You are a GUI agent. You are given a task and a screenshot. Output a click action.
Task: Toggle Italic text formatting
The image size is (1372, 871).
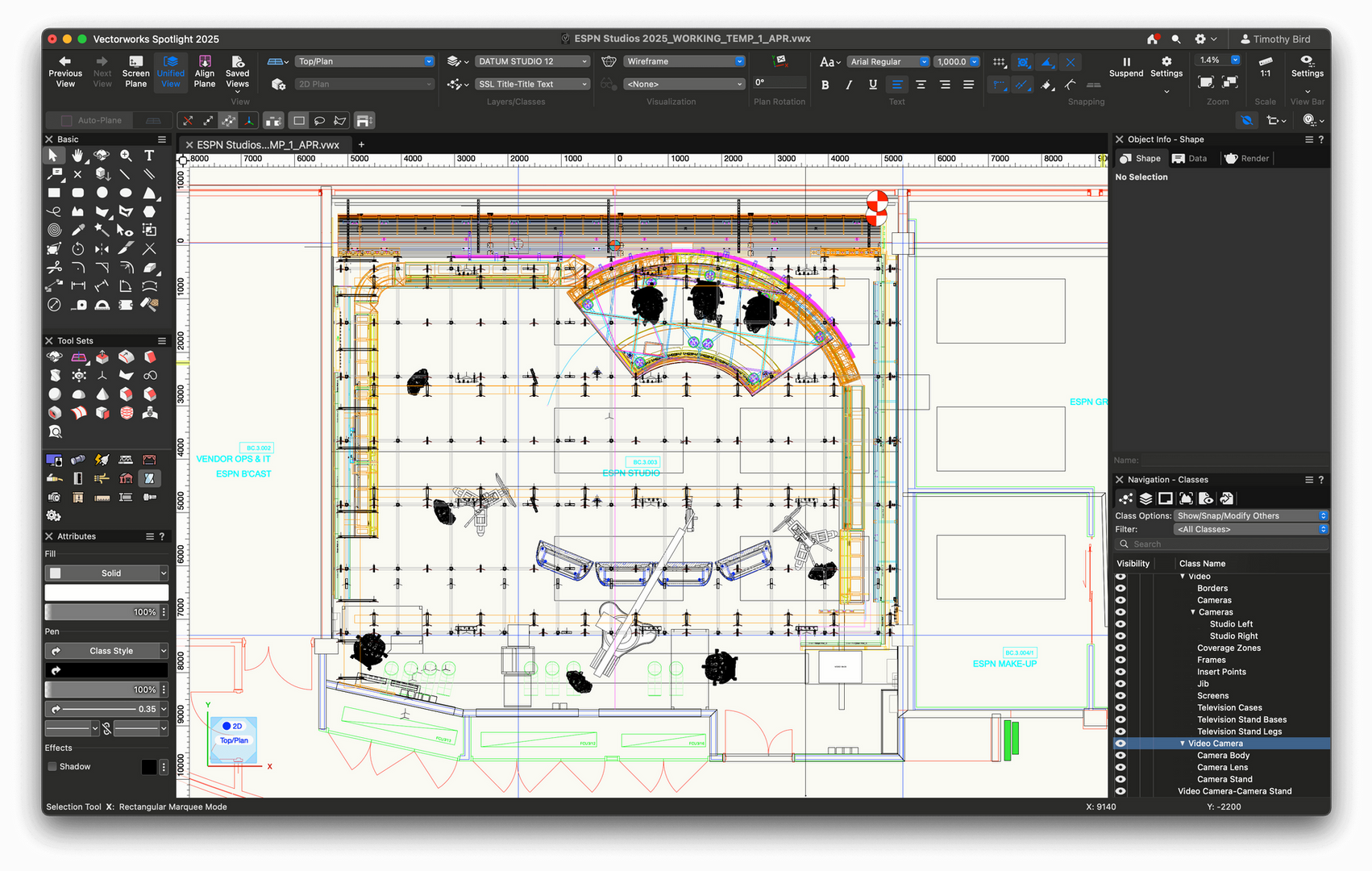[849, 85]
